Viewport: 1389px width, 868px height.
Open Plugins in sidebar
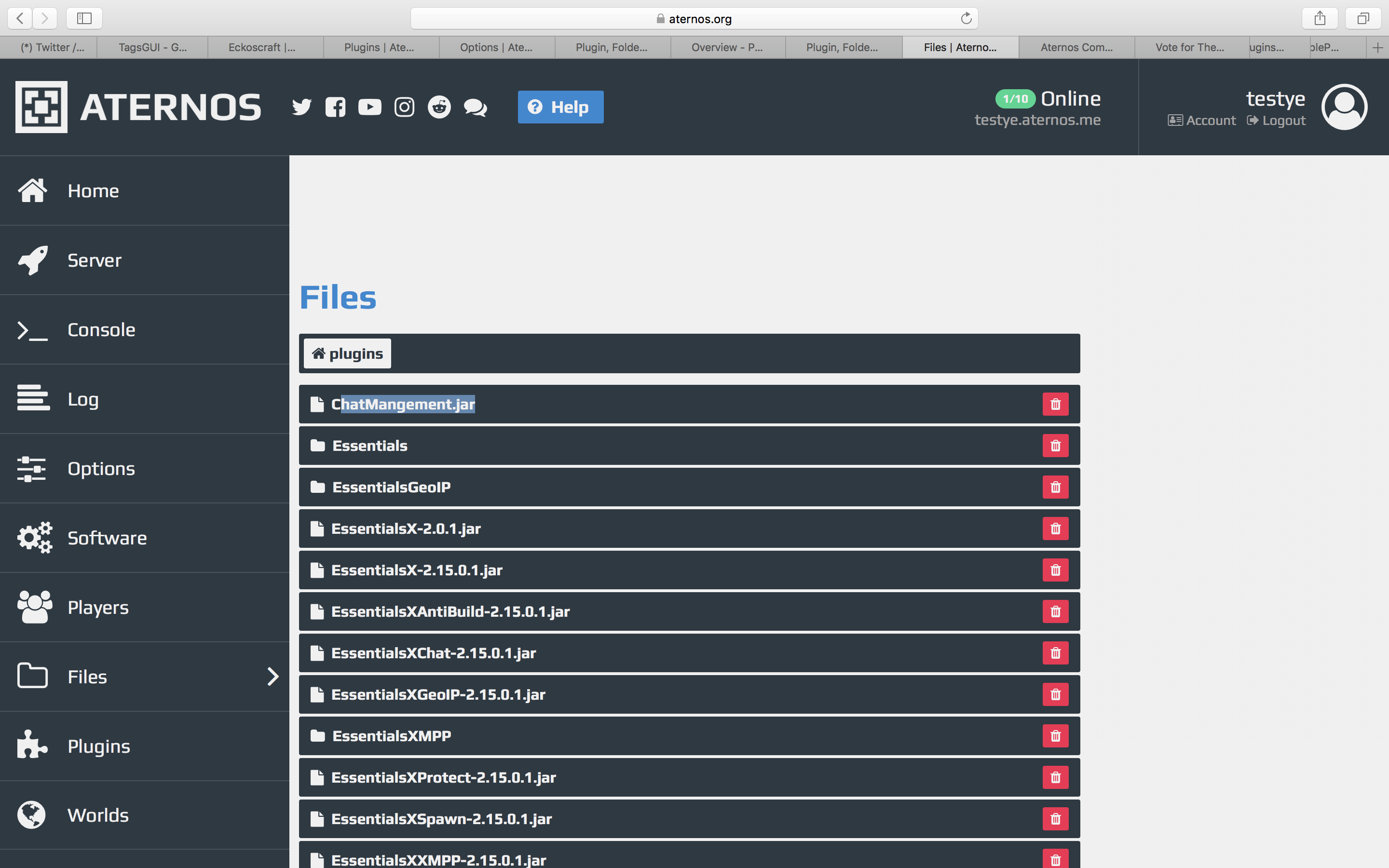[x=145, y=746]
